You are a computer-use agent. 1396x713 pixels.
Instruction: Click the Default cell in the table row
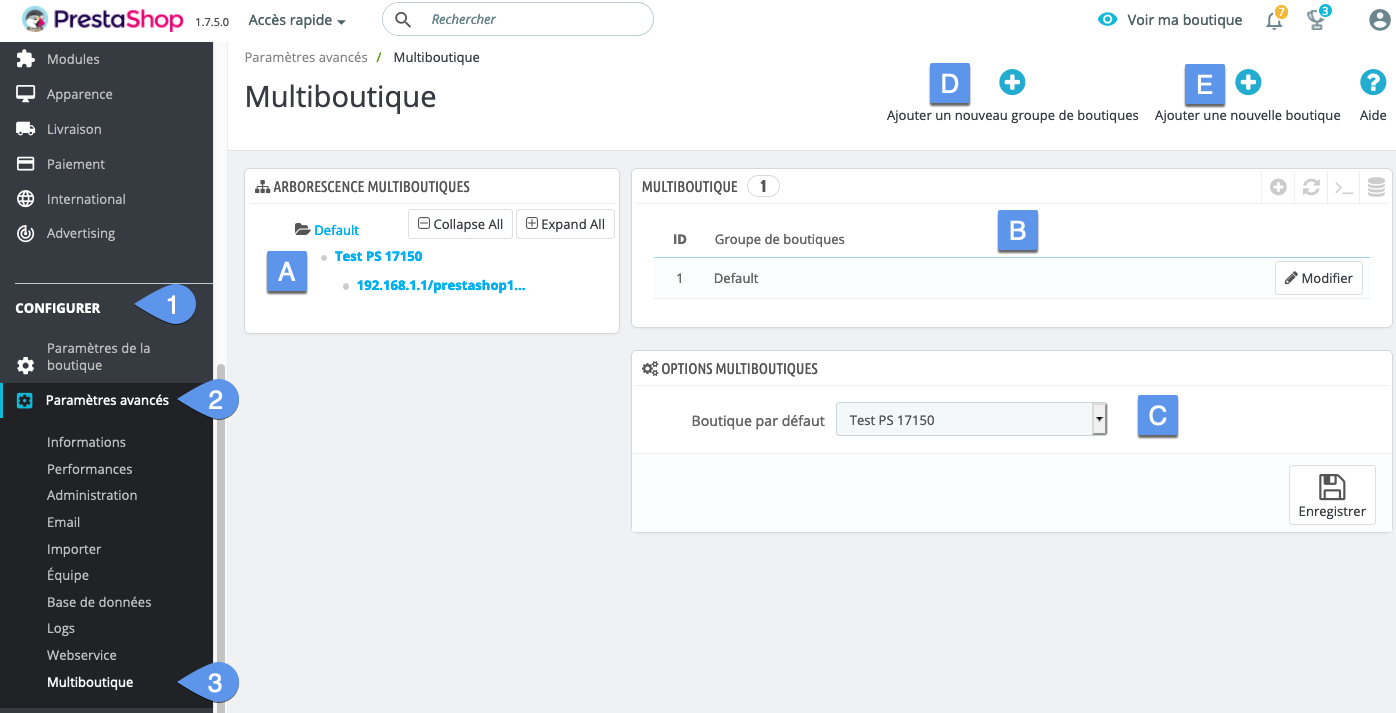736,278
